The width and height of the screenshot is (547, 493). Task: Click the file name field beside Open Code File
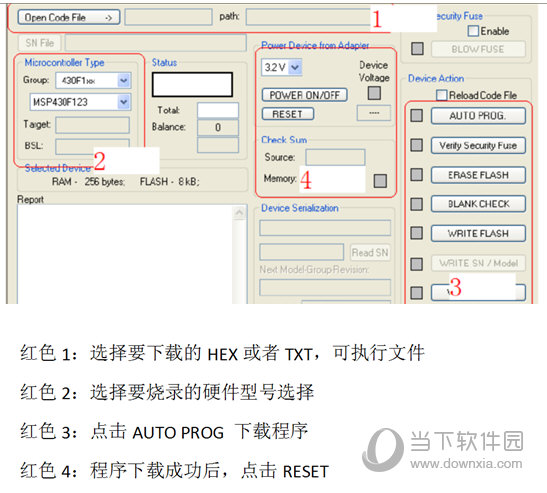(x=168, y=17)
